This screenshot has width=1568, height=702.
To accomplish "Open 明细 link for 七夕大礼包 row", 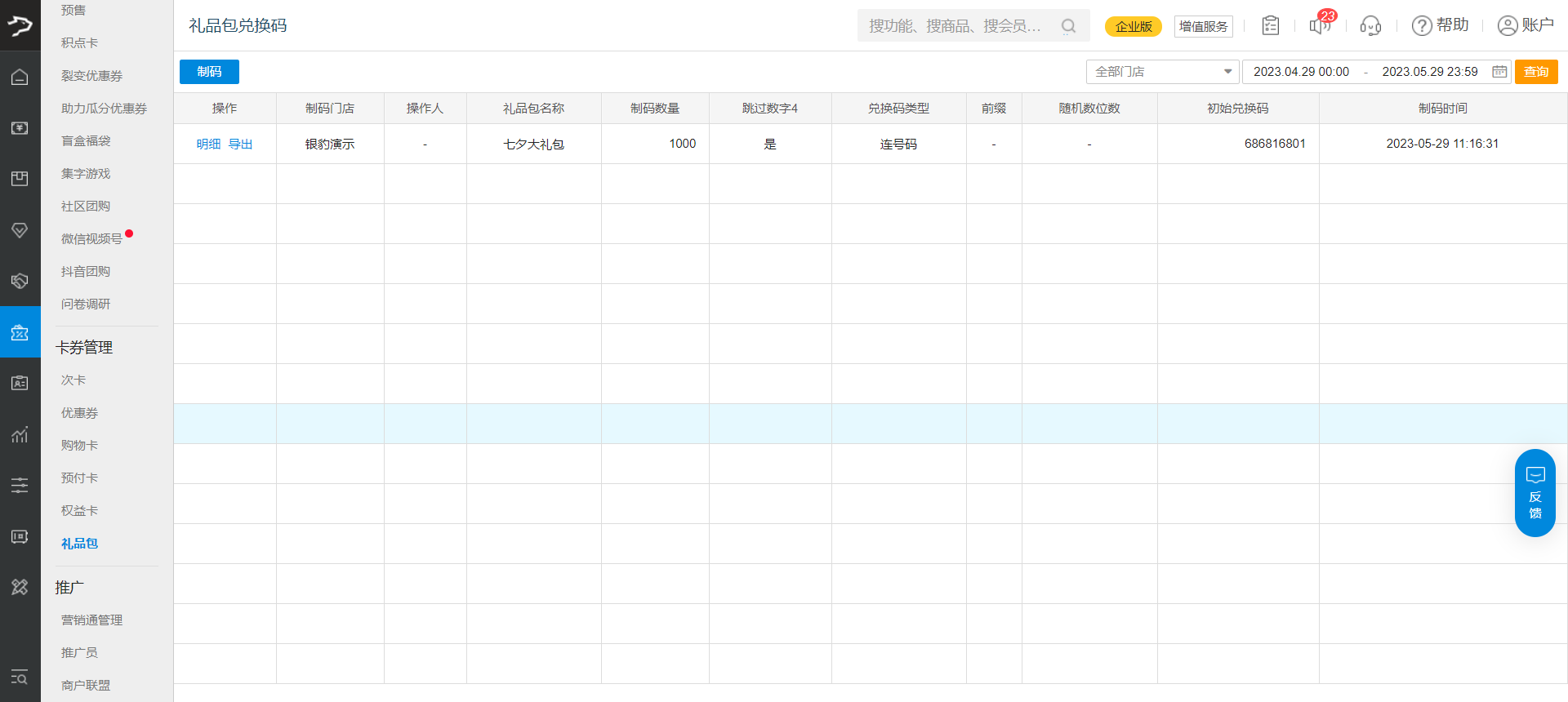I will tap(208, 144).
